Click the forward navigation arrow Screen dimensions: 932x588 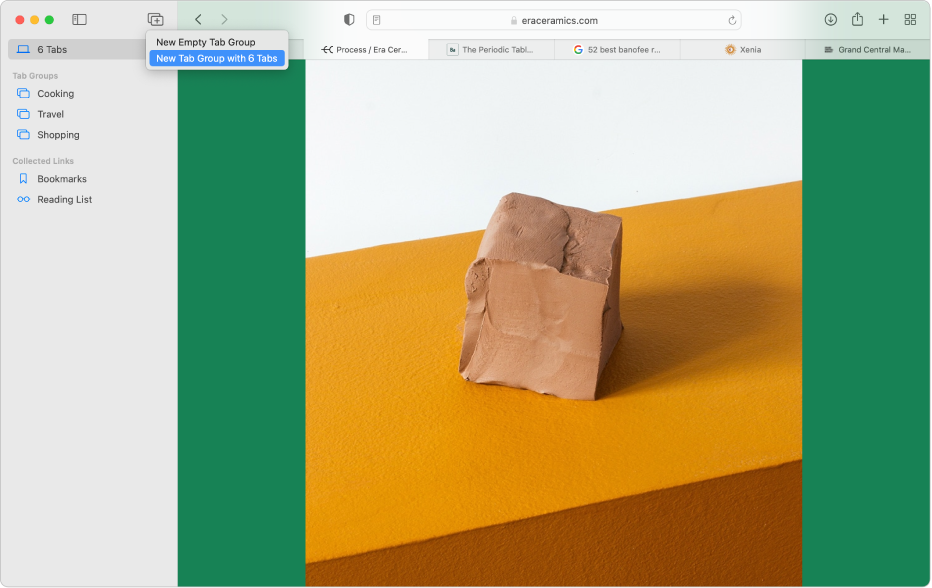coord(224,20)
